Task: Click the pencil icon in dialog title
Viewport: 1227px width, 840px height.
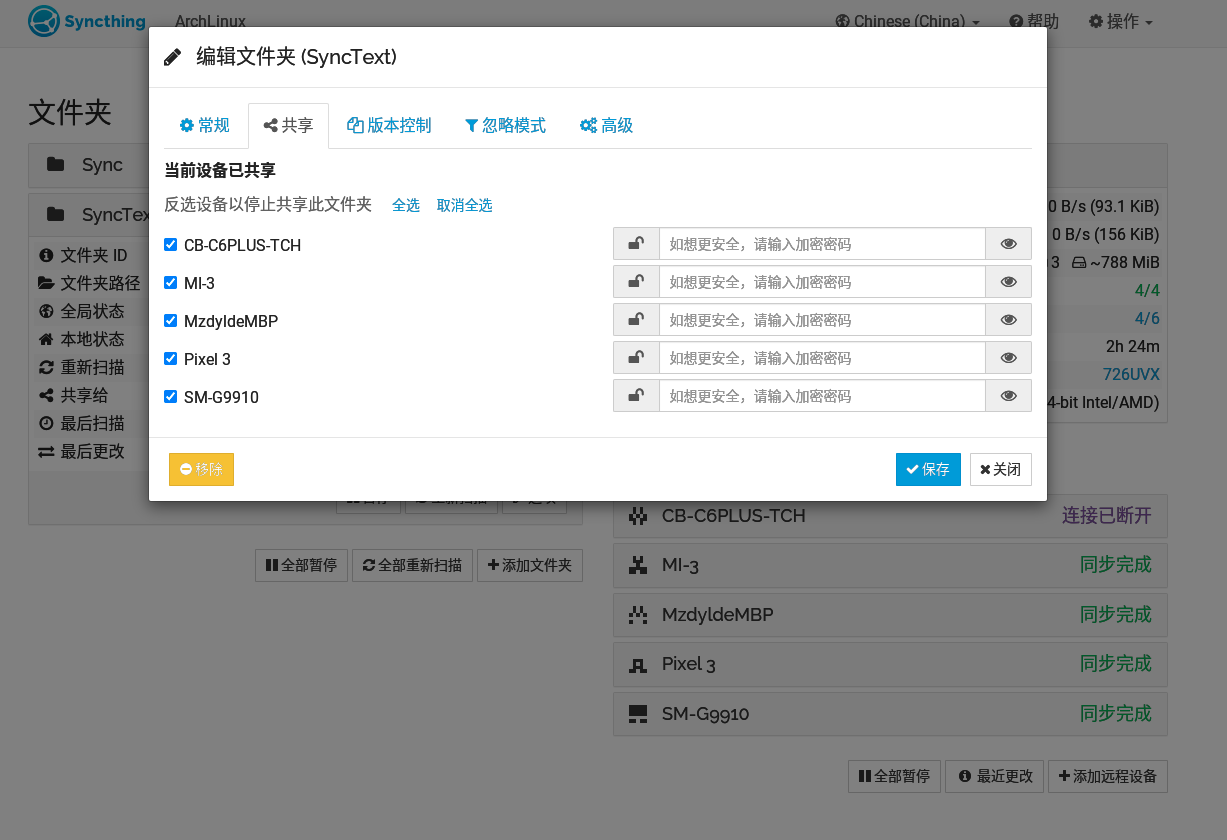Action: tap(173, 57)
